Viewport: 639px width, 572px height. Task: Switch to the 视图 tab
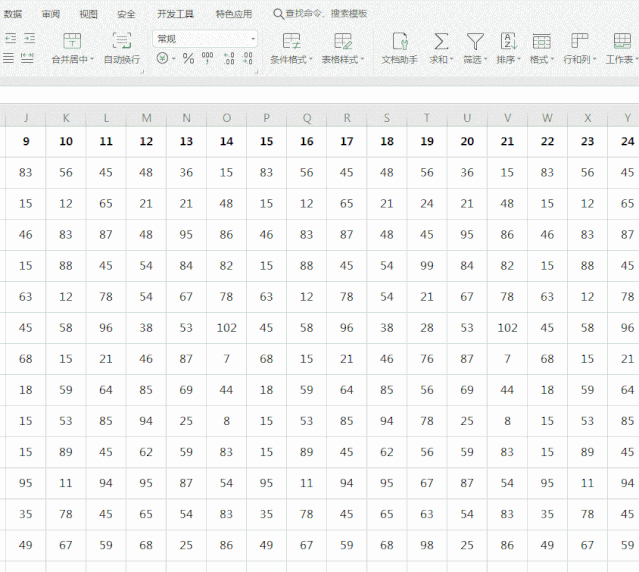pos(88,14)
